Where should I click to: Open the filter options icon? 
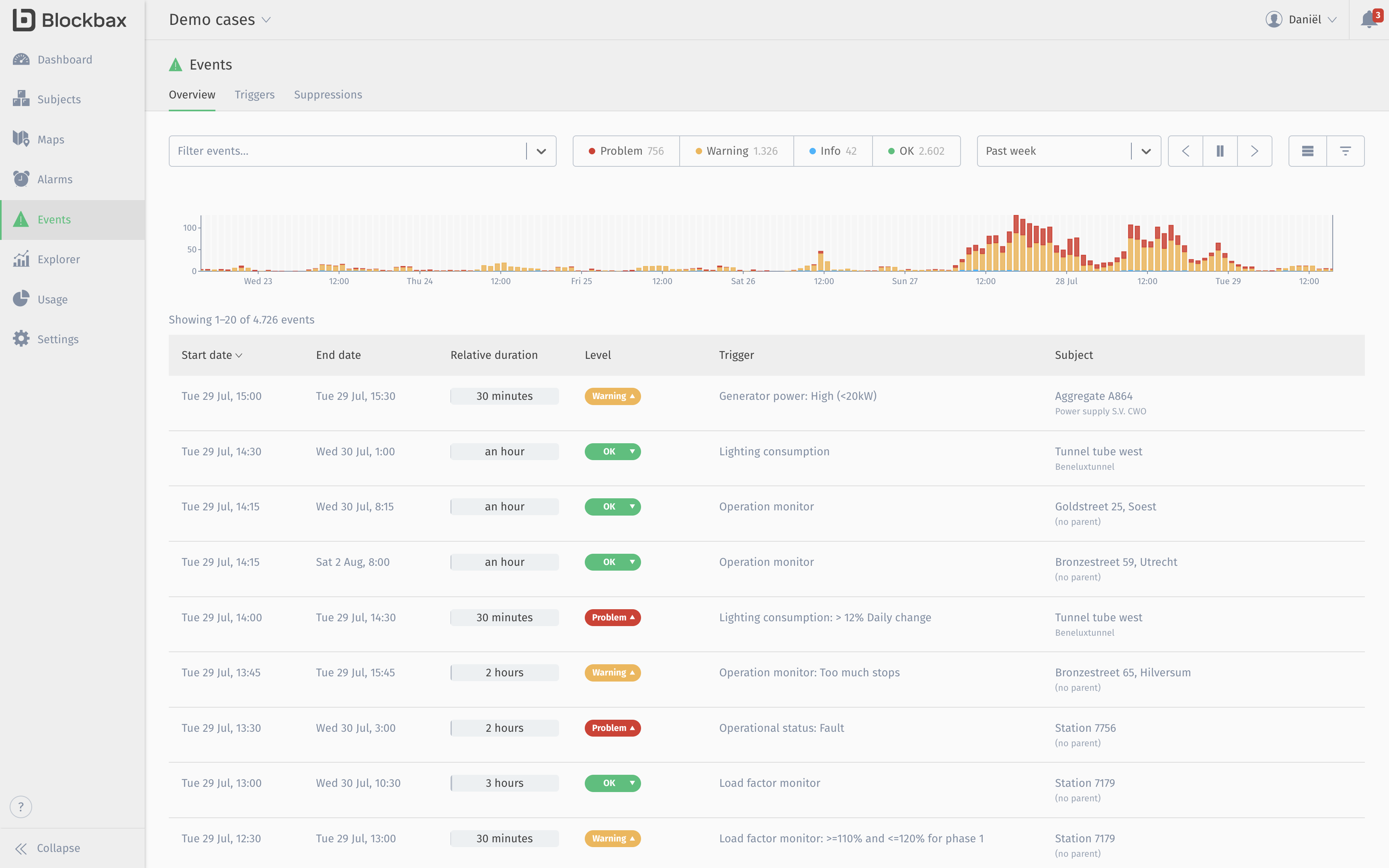pyautogui.click(x=1345, y=151)
